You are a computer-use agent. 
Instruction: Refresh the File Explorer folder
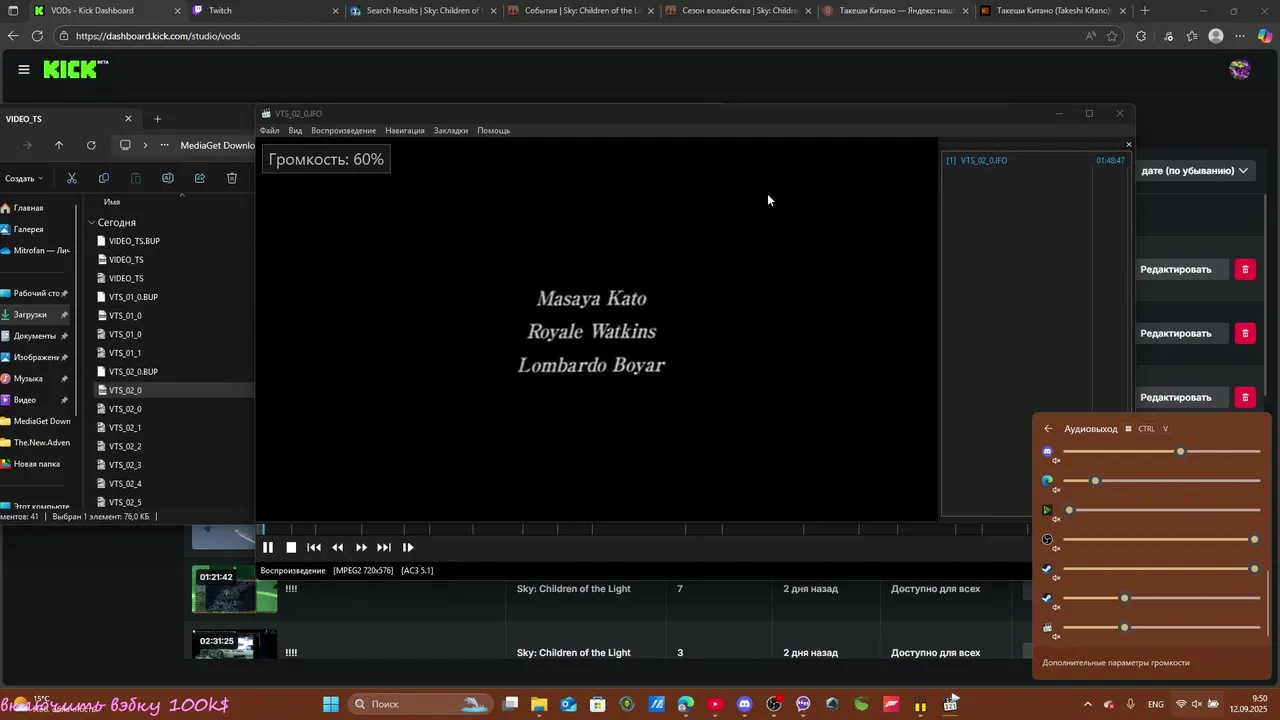[91, 145]
